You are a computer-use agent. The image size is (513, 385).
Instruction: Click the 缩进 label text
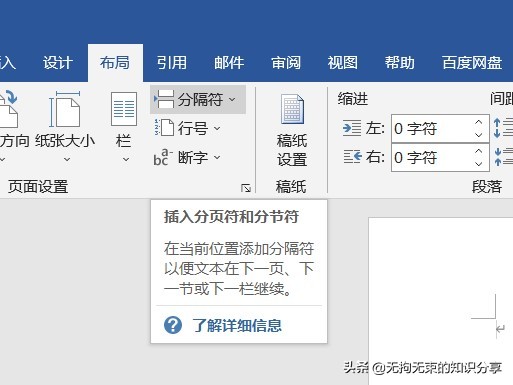(x=353, y=99)
